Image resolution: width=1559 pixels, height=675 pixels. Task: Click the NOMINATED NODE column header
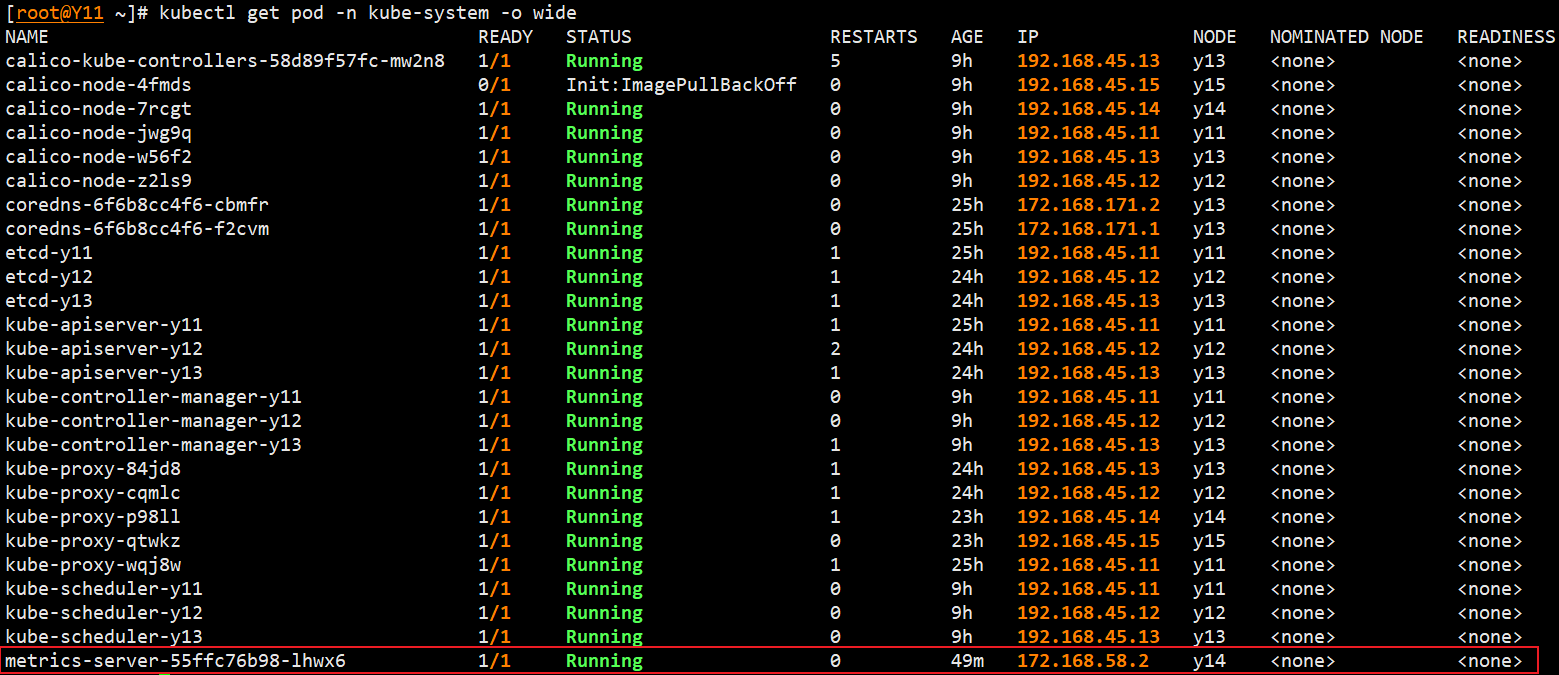coord(1346,37)
